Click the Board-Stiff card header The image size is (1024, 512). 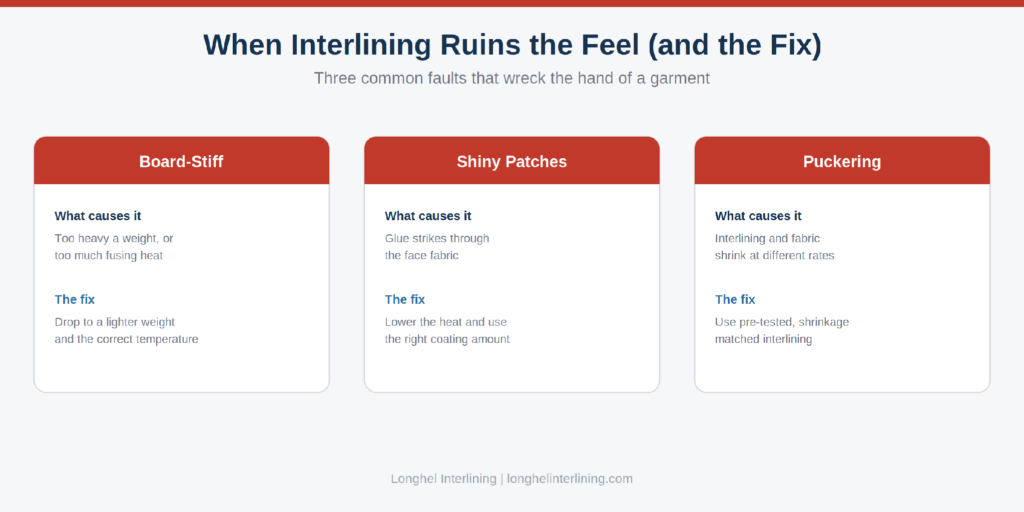coord(182,161)
